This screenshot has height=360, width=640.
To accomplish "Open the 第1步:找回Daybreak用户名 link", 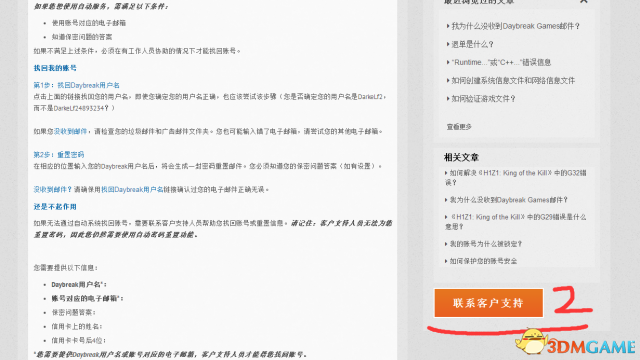I will pyautogui.click(x=76, y=85).
